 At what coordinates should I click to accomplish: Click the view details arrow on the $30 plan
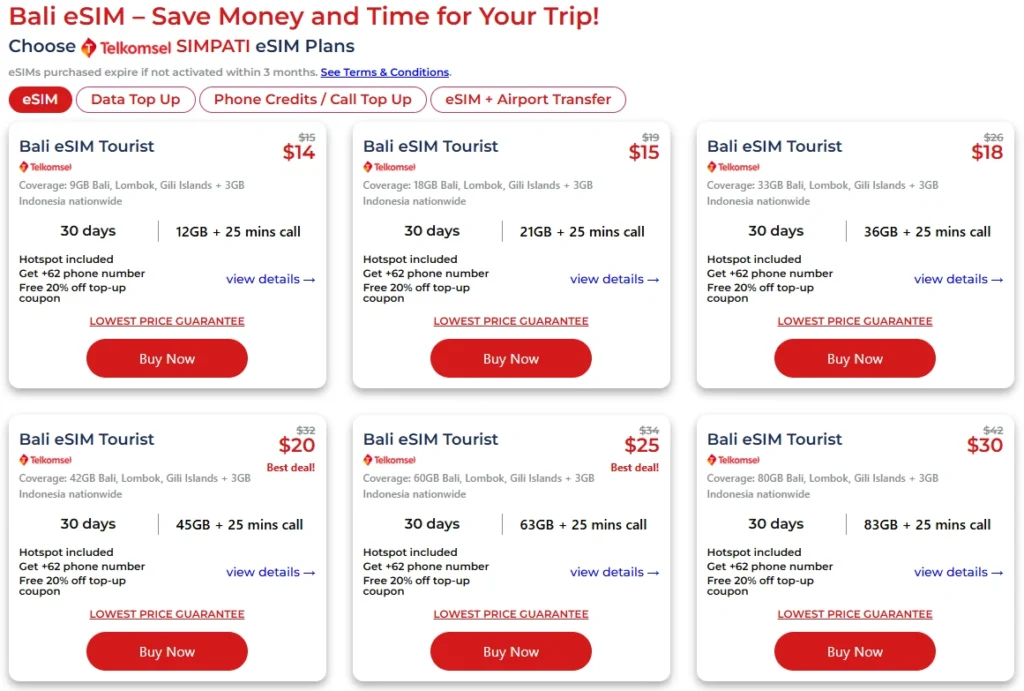point(958,573)
